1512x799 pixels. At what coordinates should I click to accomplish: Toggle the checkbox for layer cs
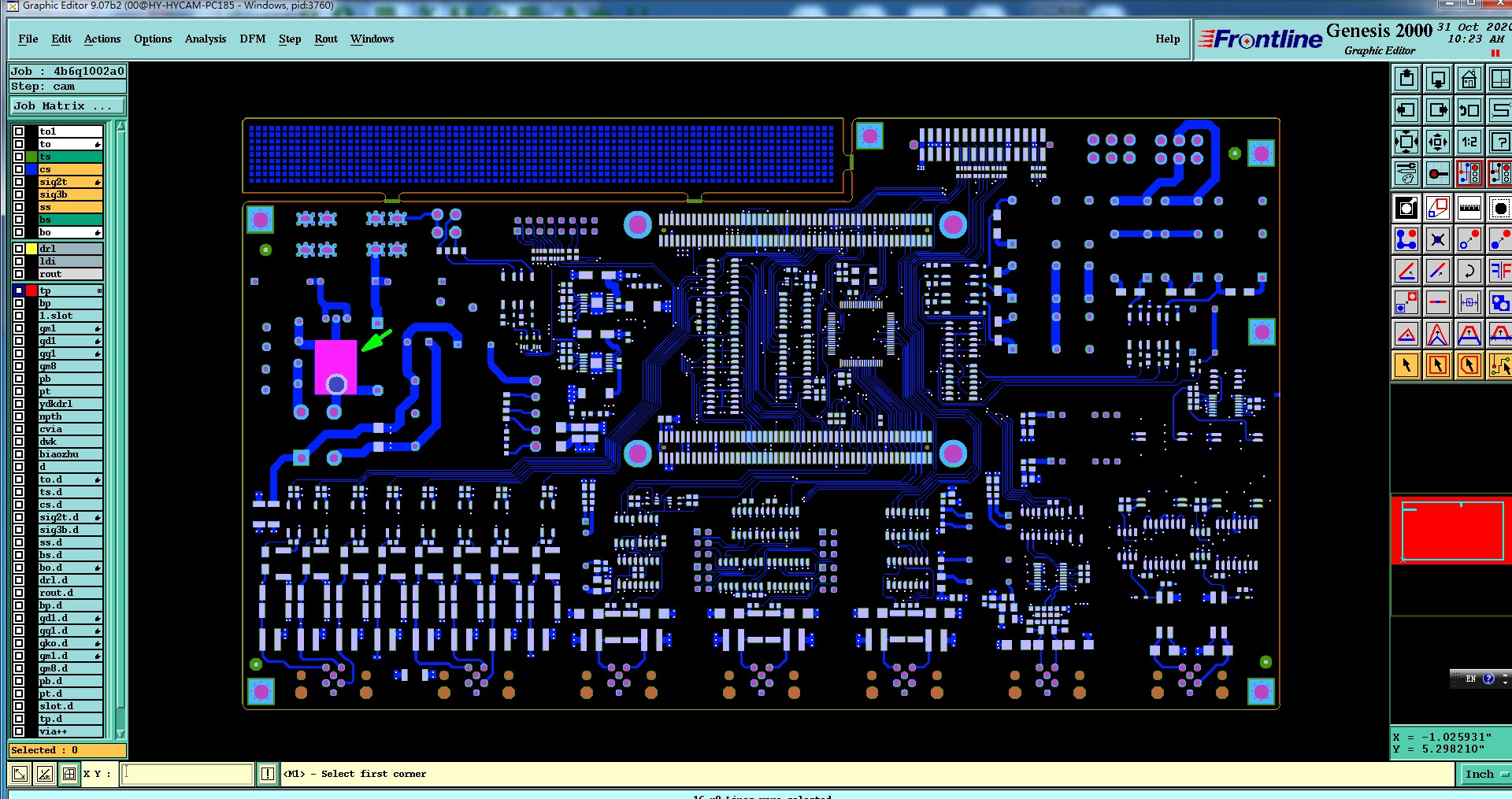(19, 169)
